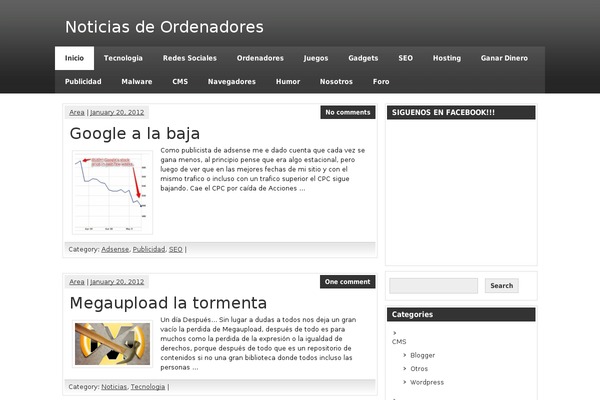This screenshot has width=600, height=400.
Task: Open the Publicidad category link under the Google post
Action: coord(149,250)
